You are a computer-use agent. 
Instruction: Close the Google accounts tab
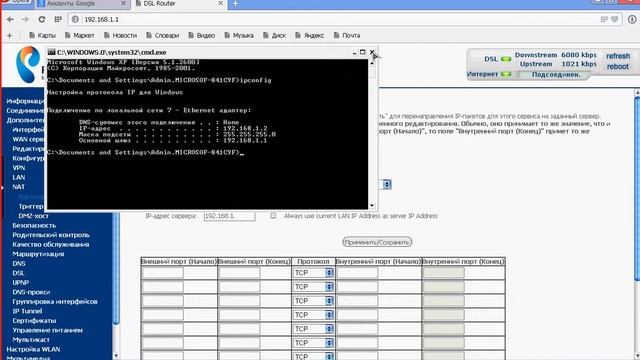tap(123, 3)
